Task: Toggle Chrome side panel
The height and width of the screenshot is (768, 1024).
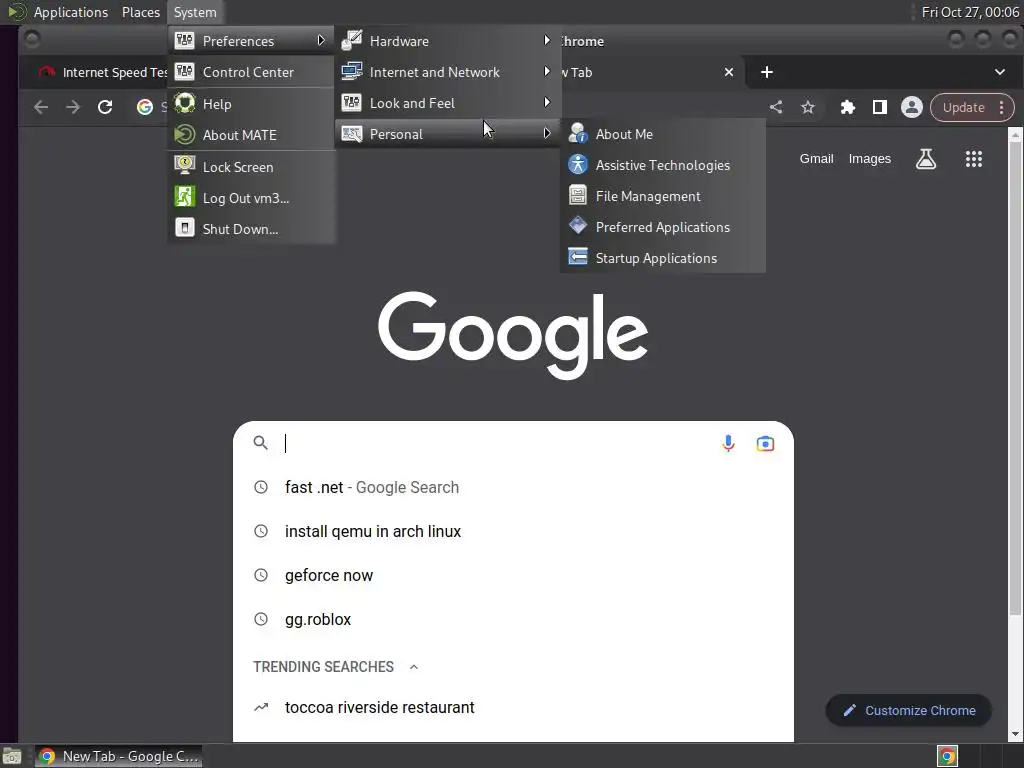Action: pos(880,107)
